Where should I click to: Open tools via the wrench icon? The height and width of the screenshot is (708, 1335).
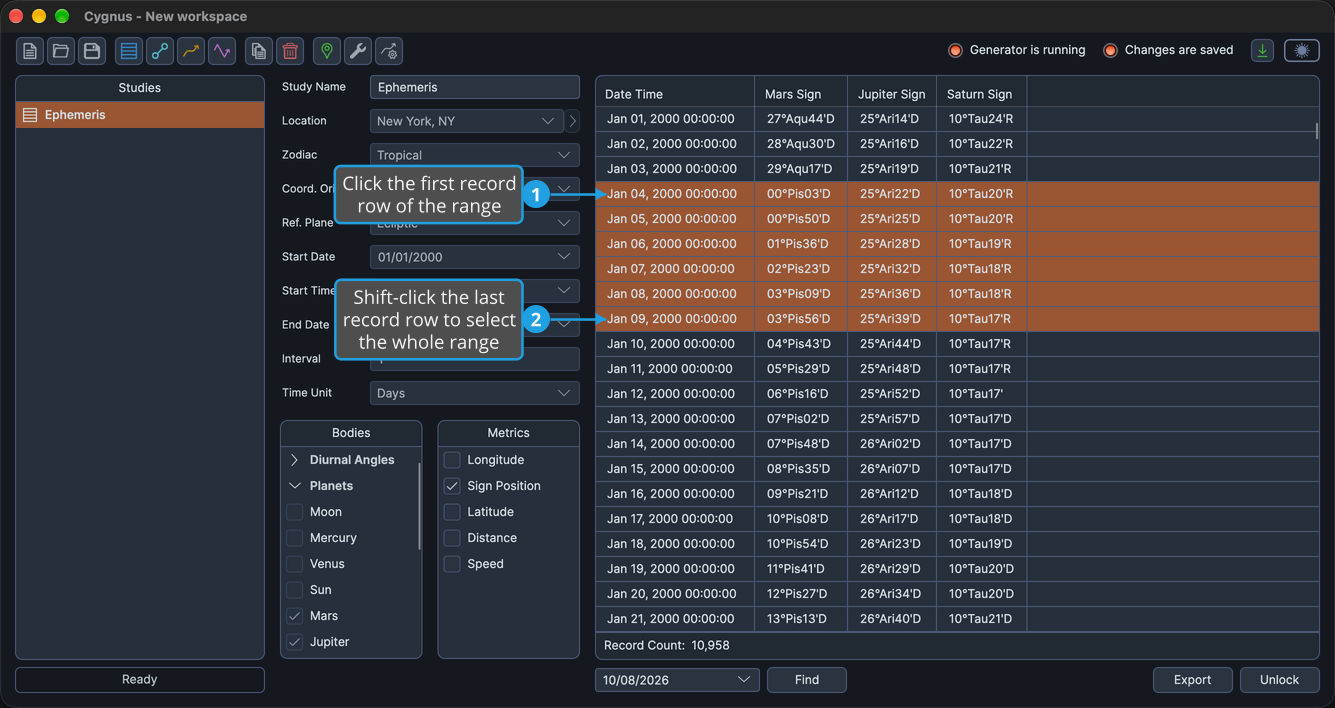point(358,51)
